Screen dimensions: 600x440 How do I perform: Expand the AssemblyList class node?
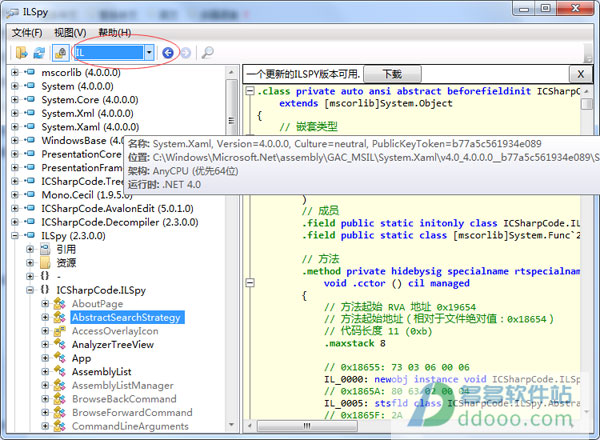tap(45, 372)
